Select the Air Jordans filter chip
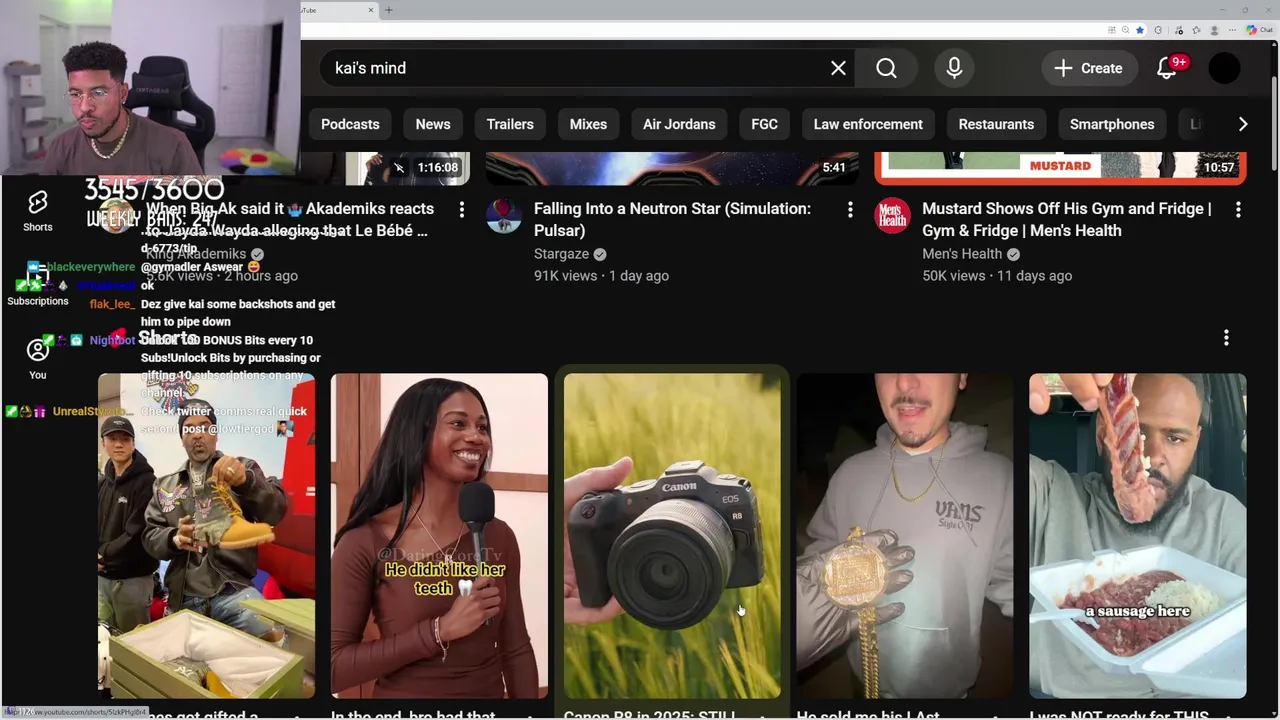 click(x=679, y=124)
